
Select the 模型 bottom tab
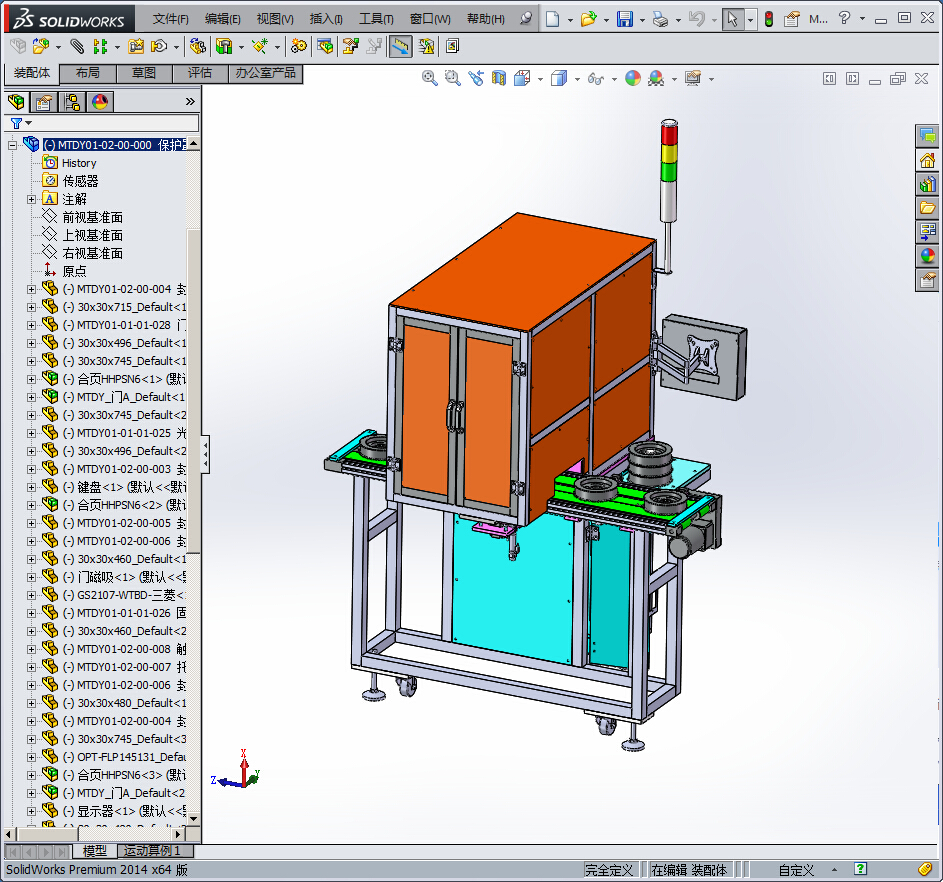coord(94,851)
